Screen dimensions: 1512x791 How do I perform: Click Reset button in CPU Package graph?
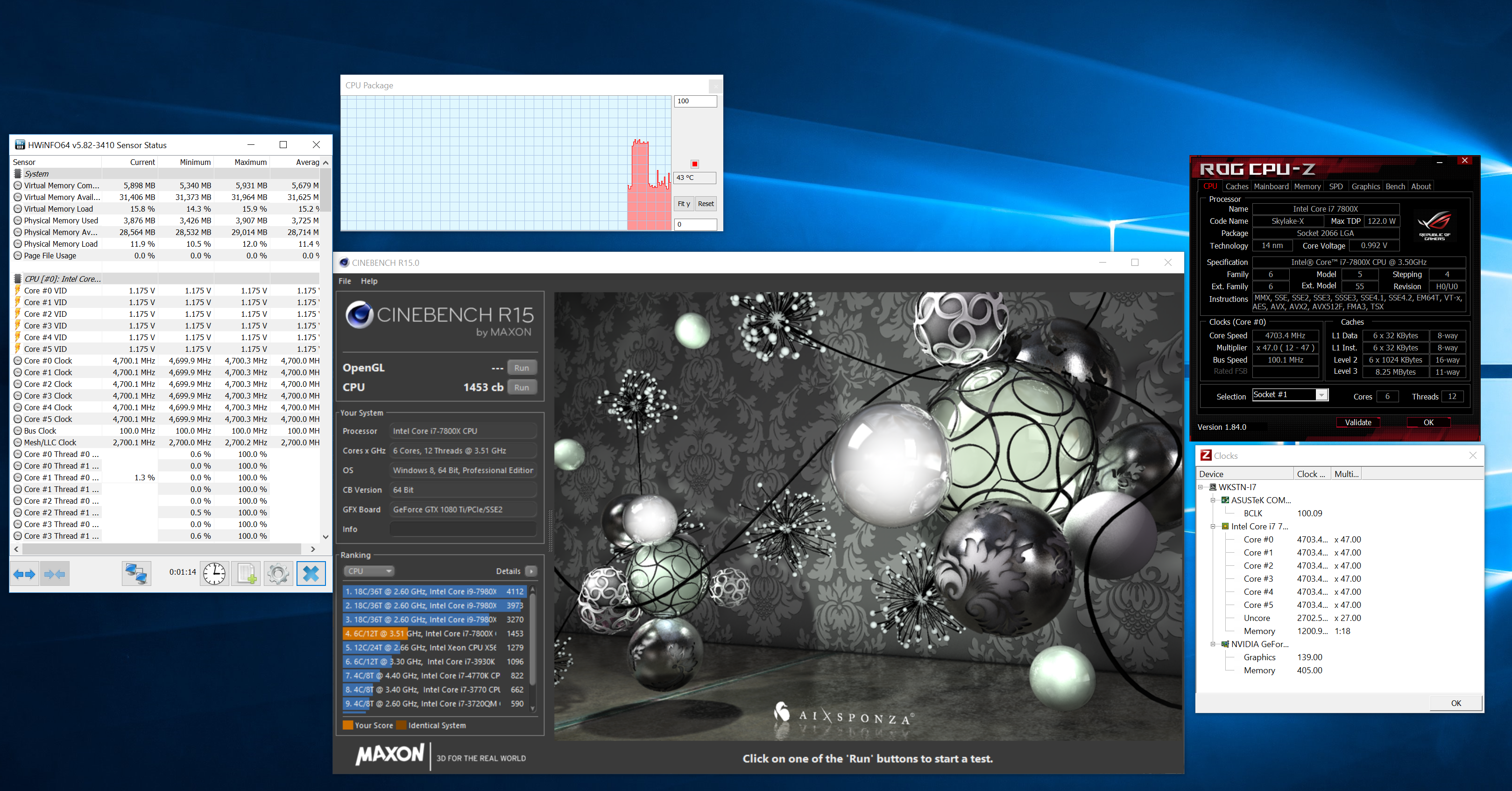coord(706,204)
